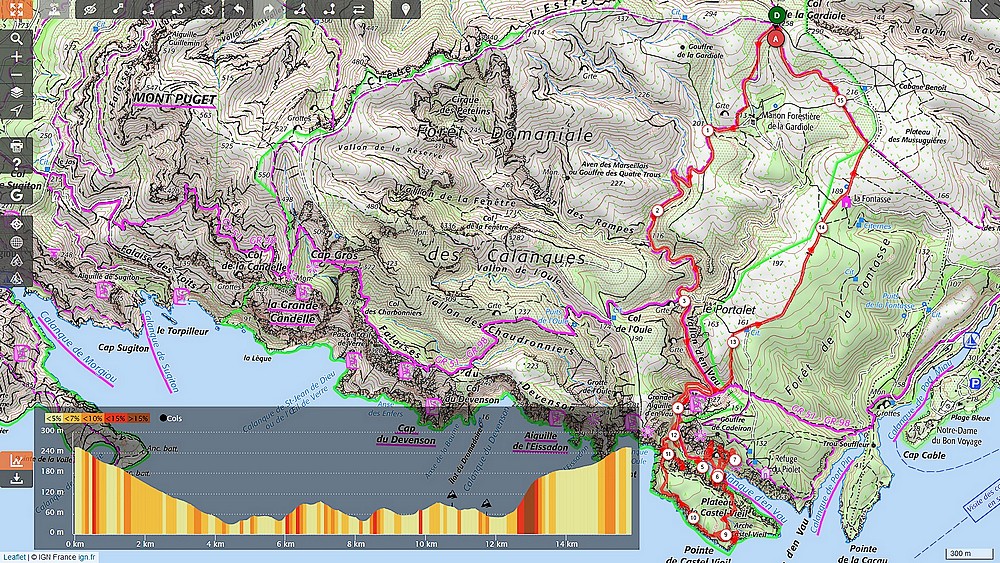
Task: Click the >15% slope legend swatch
Action: point(138,418)
